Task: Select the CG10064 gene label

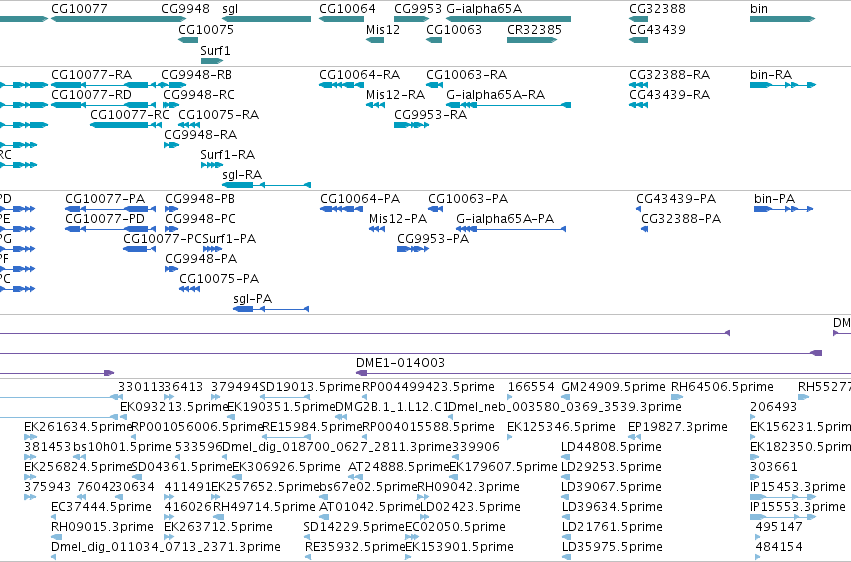Action: pos(347,9)
